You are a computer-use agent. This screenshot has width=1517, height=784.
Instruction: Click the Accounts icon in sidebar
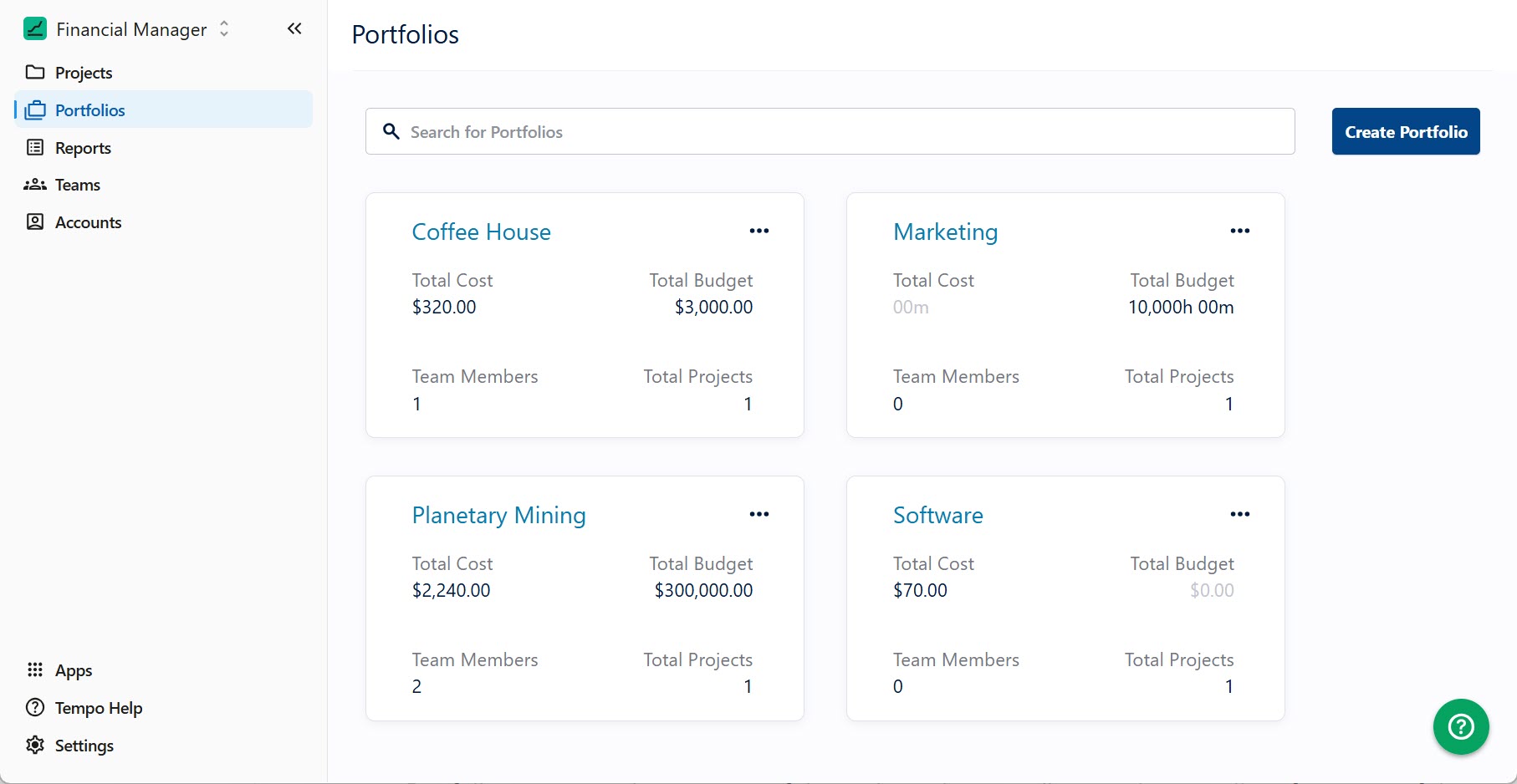pyautogui.click(x=35, y=222)
